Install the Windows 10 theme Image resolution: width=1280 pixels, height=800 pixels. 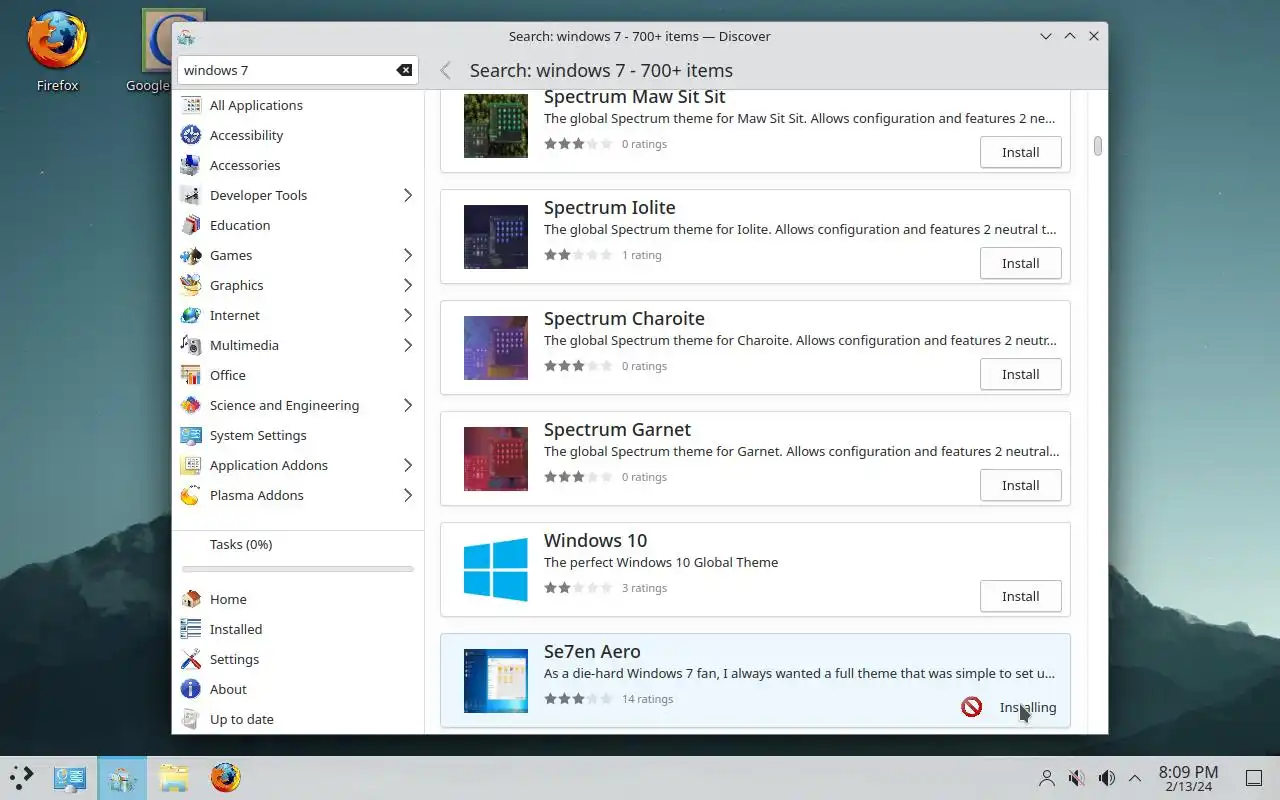click(1020, 596)
